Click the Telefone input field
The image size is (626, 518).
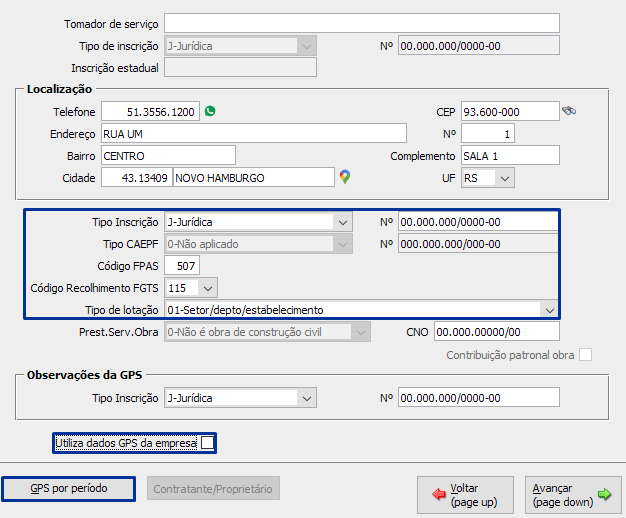(151, 111)
